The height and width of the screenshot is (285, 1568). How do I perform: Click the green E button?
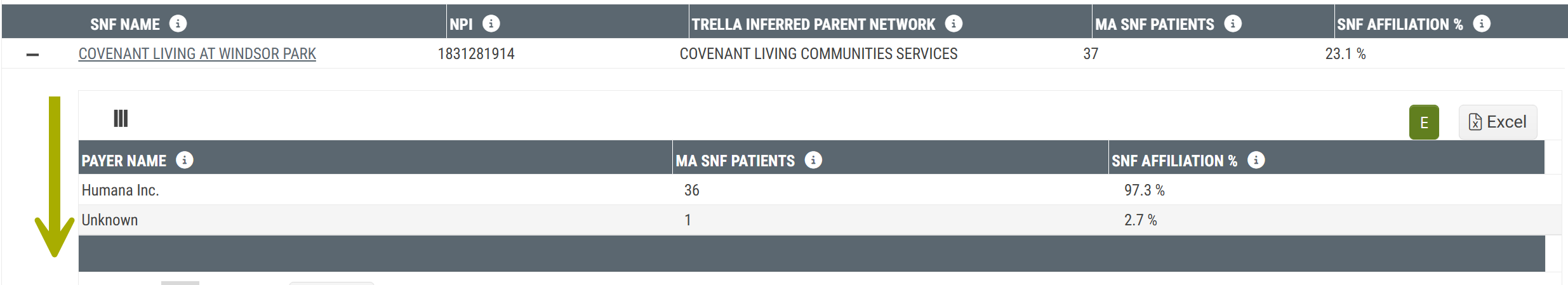click(x=1424, y=122)
